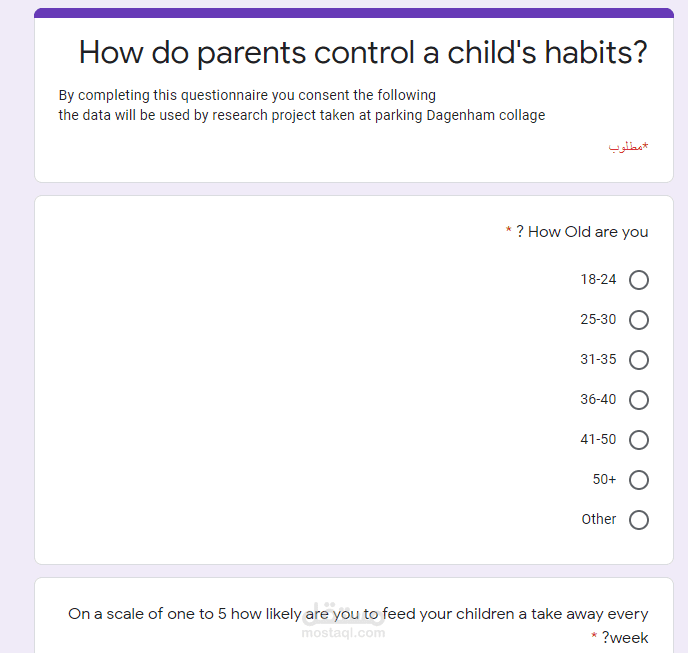Click the '41-50' option label text
Viewport: 688px width, 653px height.
(x=598, y=440)
